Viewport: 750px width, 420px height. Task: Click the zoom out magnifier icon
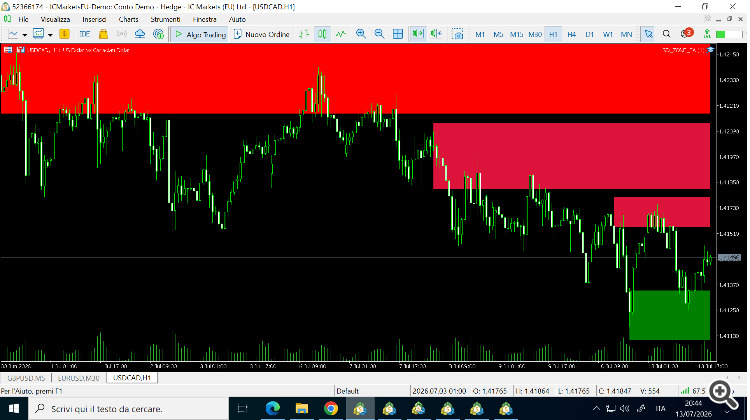[379, 34]
